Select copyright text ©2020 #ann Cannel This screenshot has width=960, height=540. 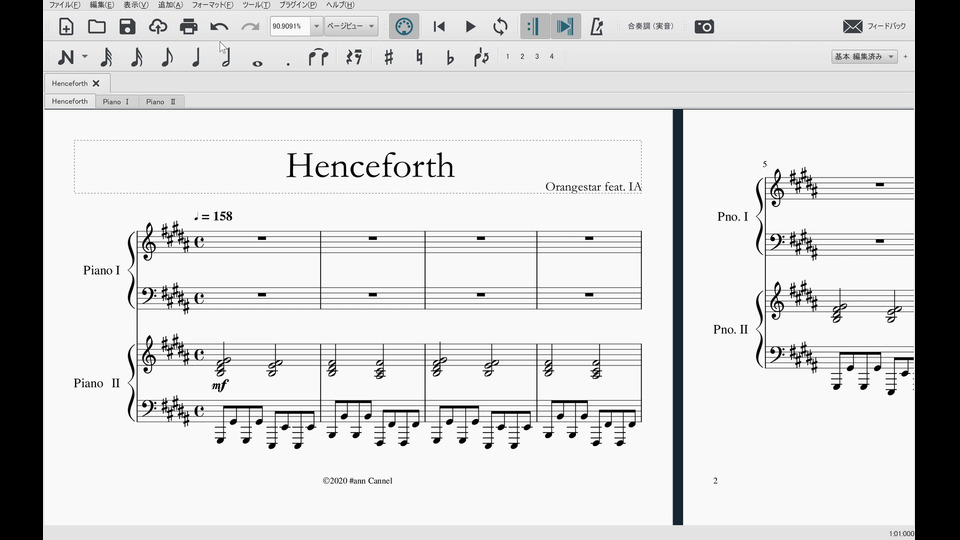tap(358, 481)
